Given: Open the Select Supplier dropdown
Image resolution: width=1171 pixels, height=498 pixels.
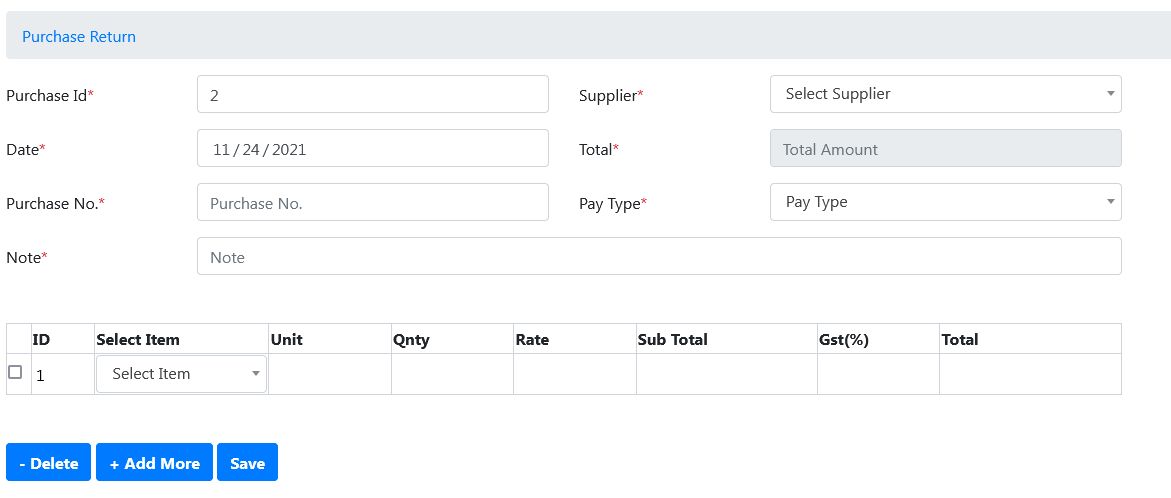Looking at the screenshot, I should [945, 94].
